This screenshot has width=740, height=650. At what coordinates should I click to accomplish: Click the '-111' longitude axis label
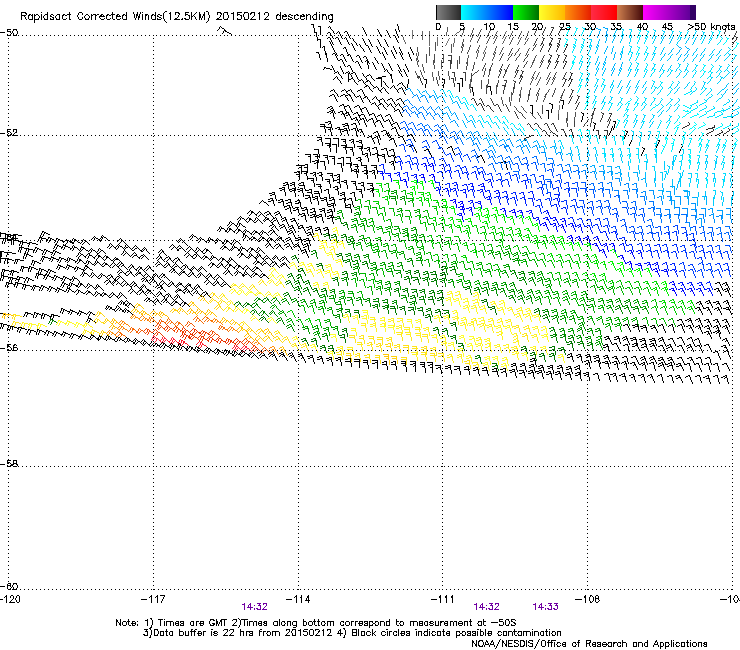[x=443, y=599]
